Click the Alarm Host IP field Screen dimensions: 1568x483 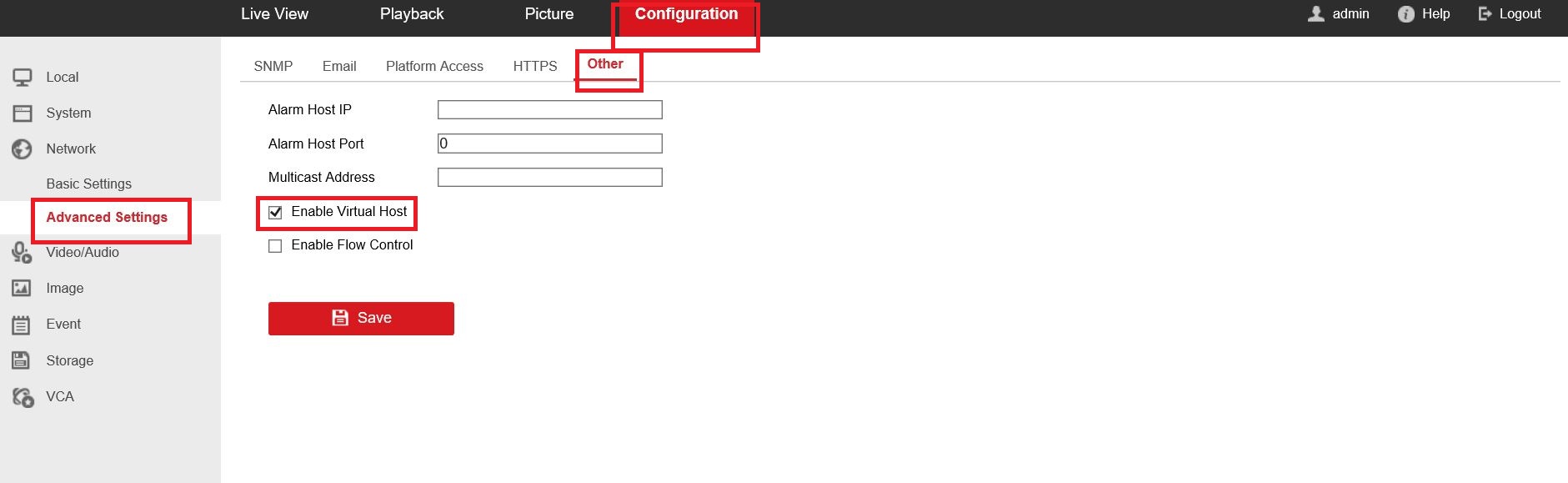(549, 110)
